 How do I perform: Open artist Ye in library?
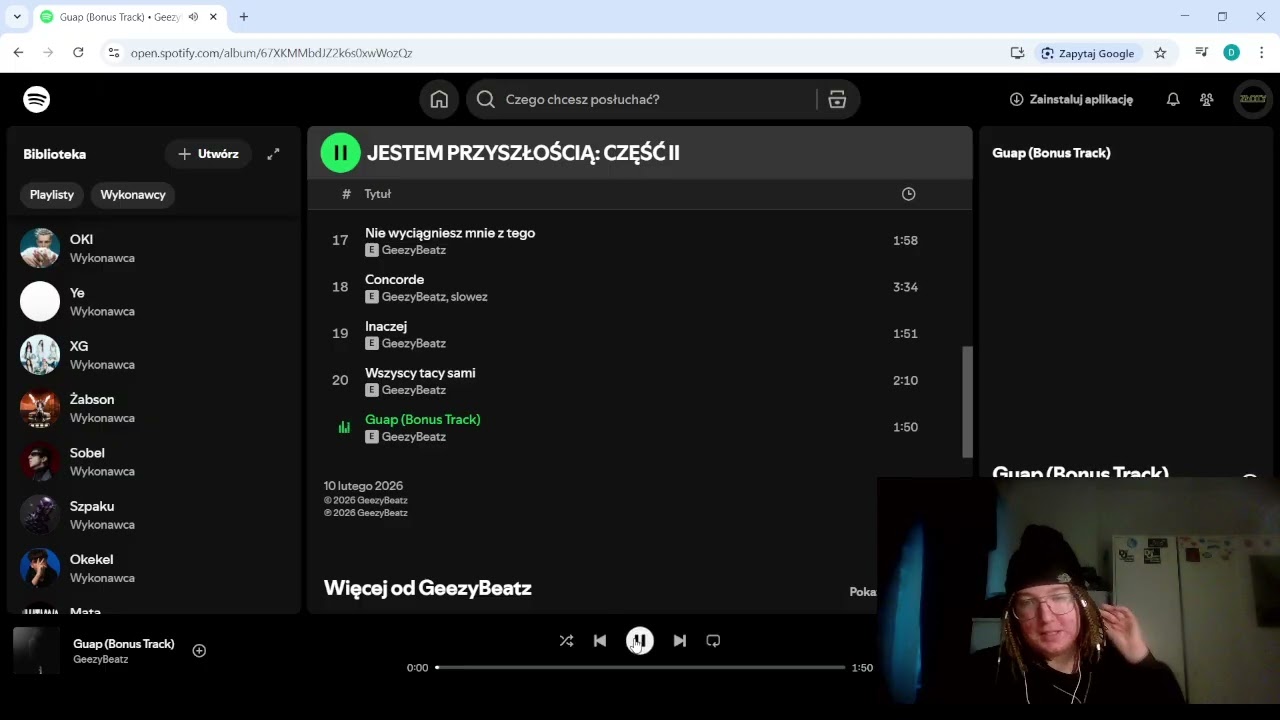click(x=154, y=301)
